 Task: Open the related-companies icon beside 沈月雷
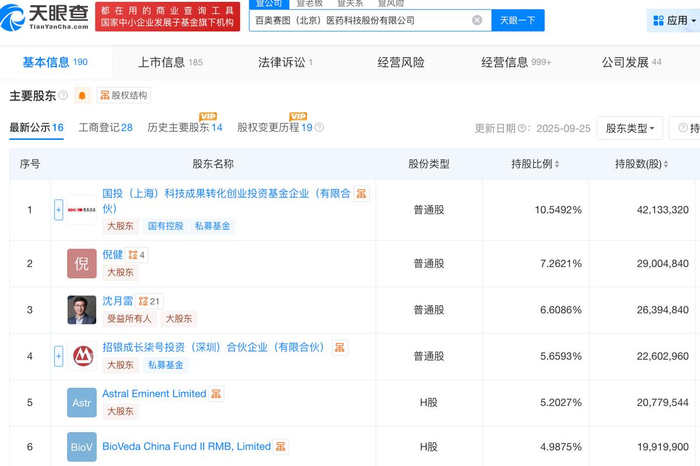point(149,301)
